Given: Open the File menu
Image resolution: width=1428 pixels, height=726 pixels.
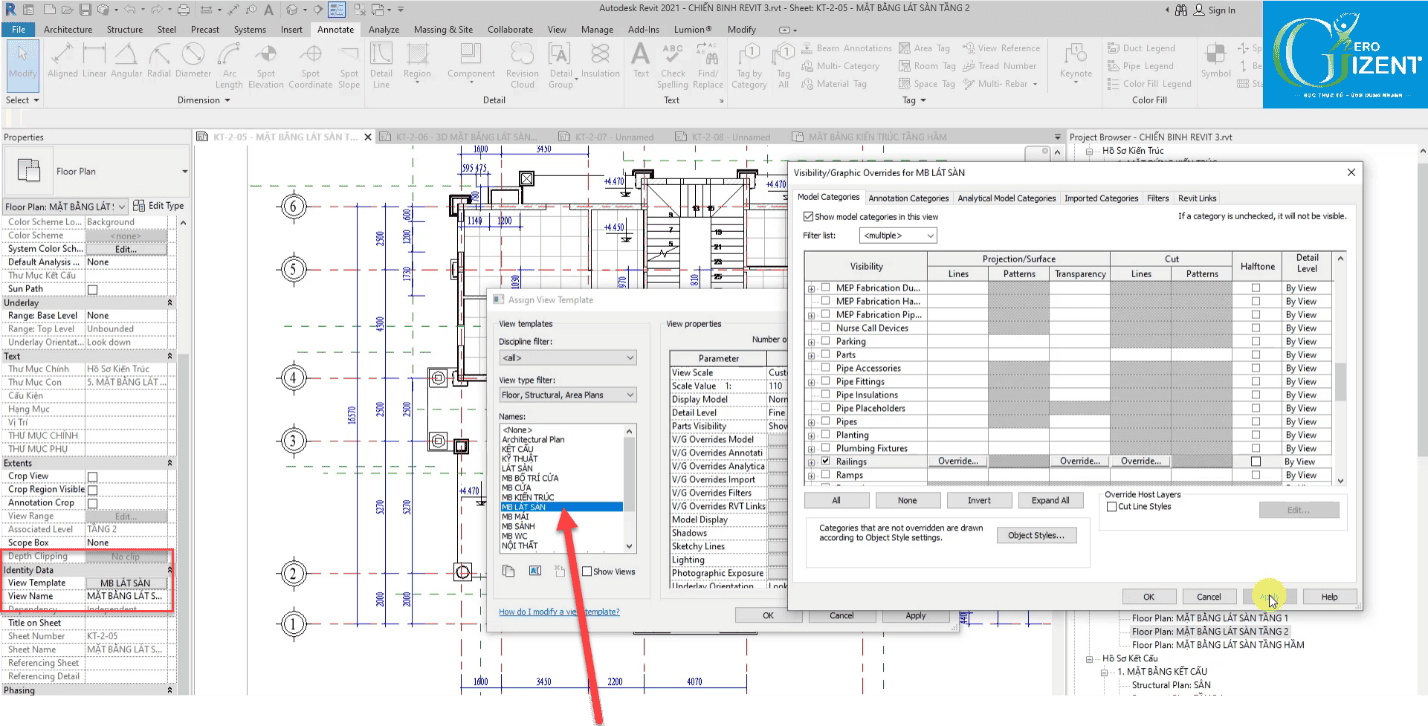Looking at the screenshot, I should (x=19, y=30).
